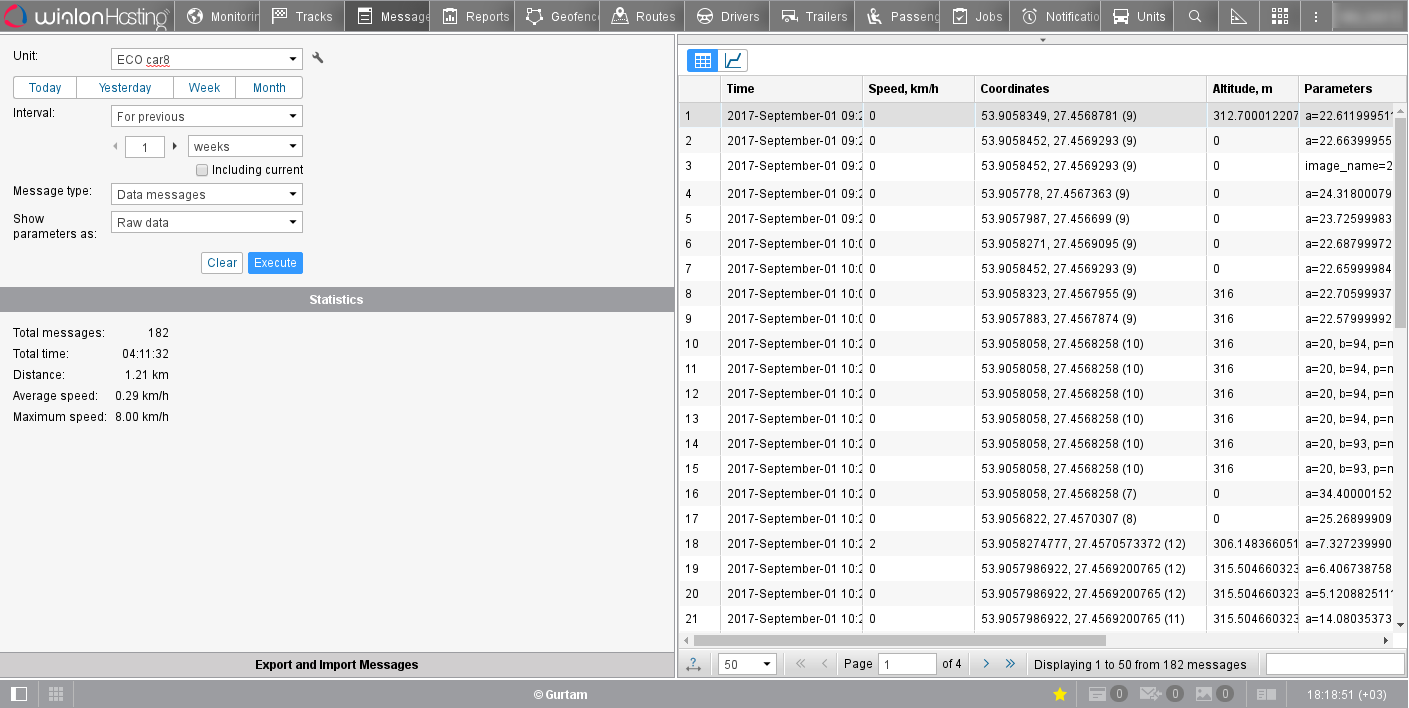This screenshot has height=708, width=1409.
Task: Open unit properties wrench icon
Action: (x=318, y=59)
